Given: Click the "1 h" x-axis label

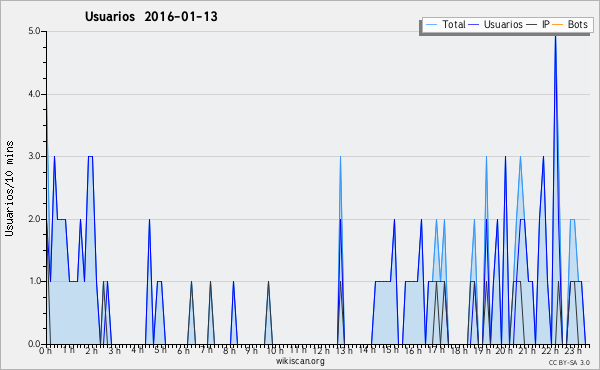Looking at the screenshot, I should 69,350.
